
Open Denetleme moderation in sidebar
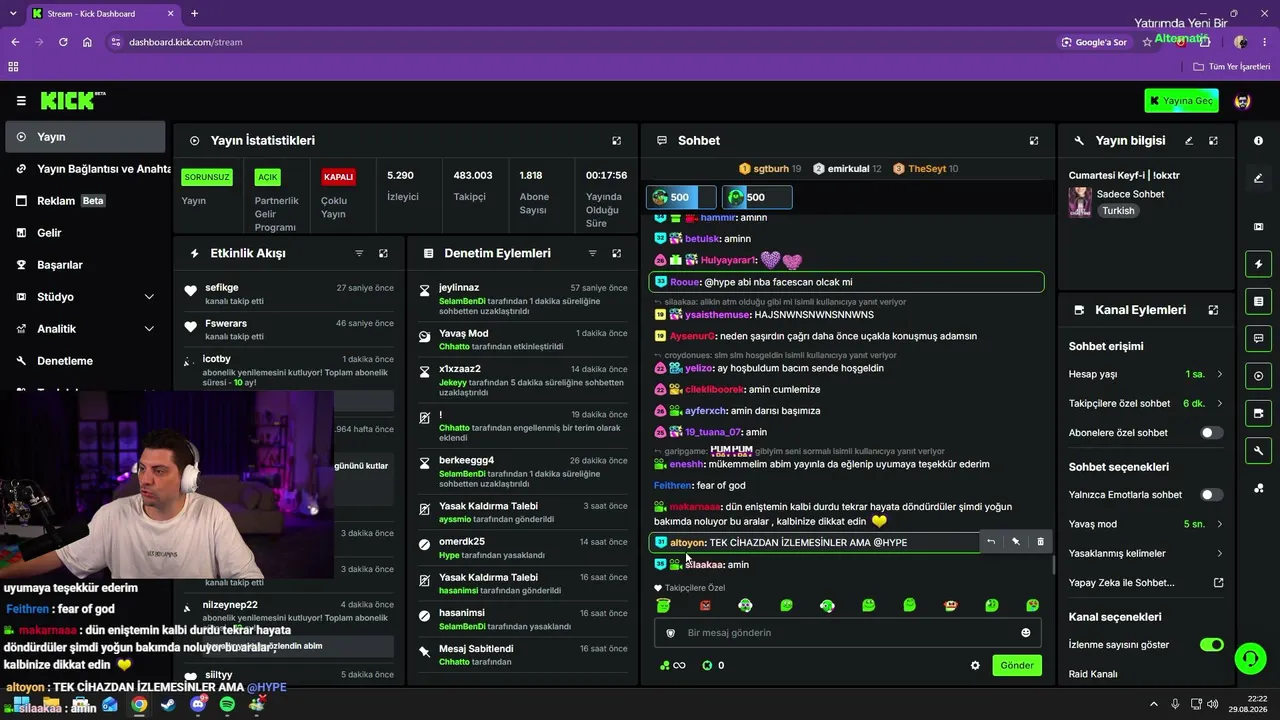click(x=86, y=361)
